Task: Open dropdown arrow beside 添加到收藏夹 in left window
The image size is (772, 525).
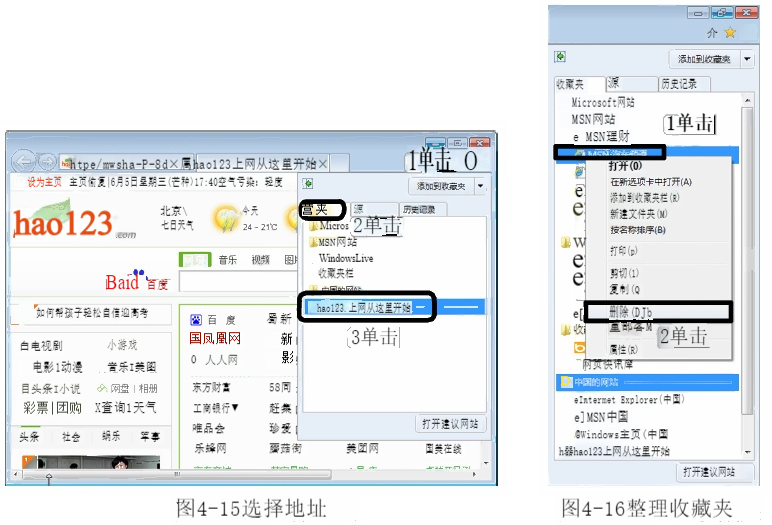Action: [x=481, y=186]
